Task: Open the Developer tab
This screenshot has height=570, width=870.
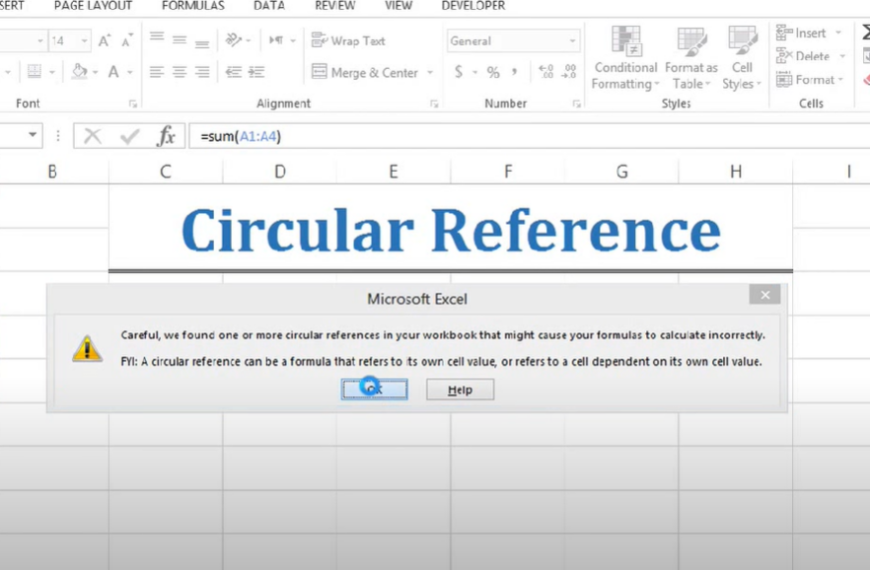Action: point(473,6)
